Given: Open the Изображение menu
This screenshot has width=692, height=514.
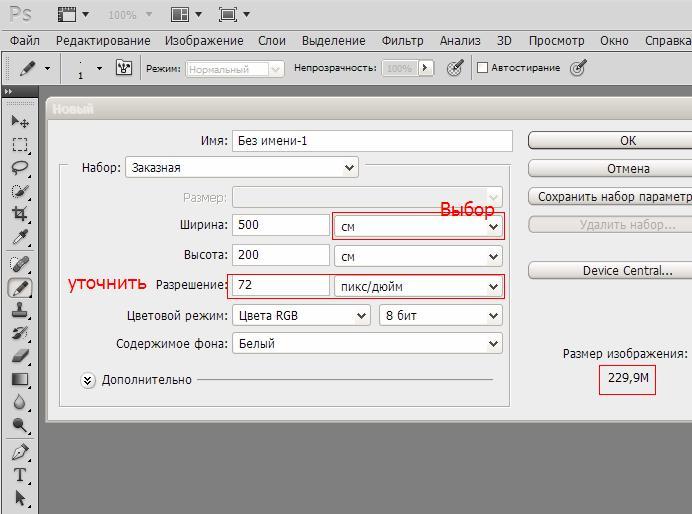Looking at the screenshot, I should pyautogui.click(x=204, y=41).
